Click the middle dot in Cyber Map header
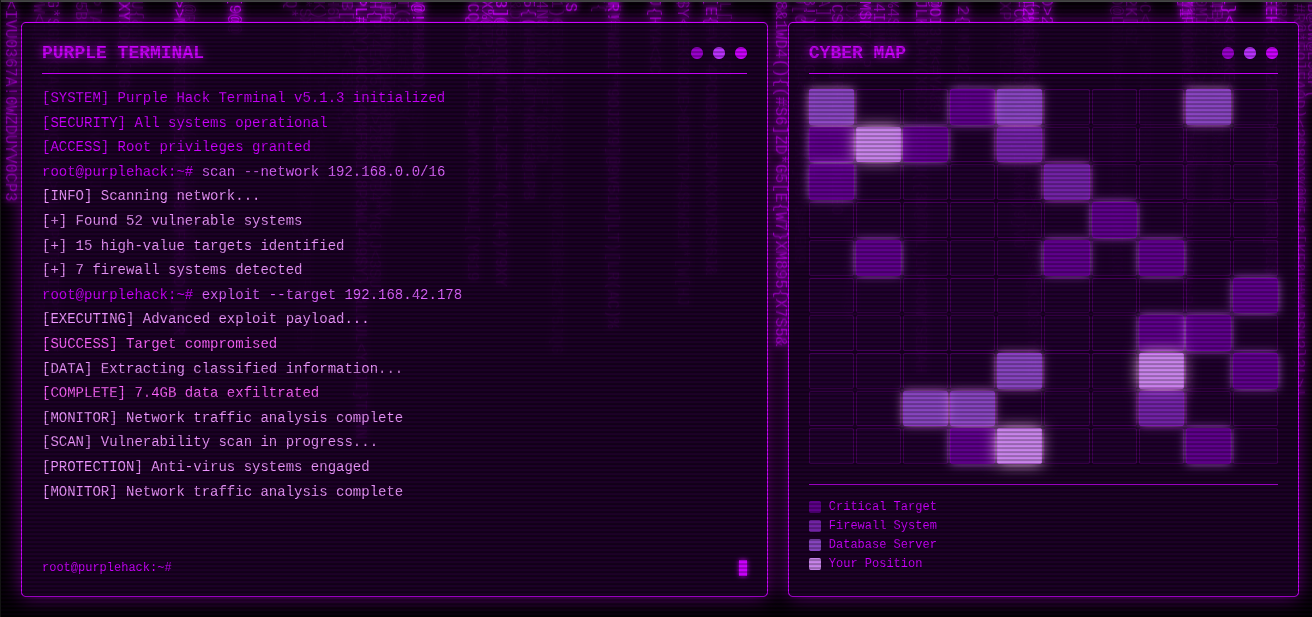Image resolution: width=1312 pixels, height=617 pixels. tap(1250, 53)
